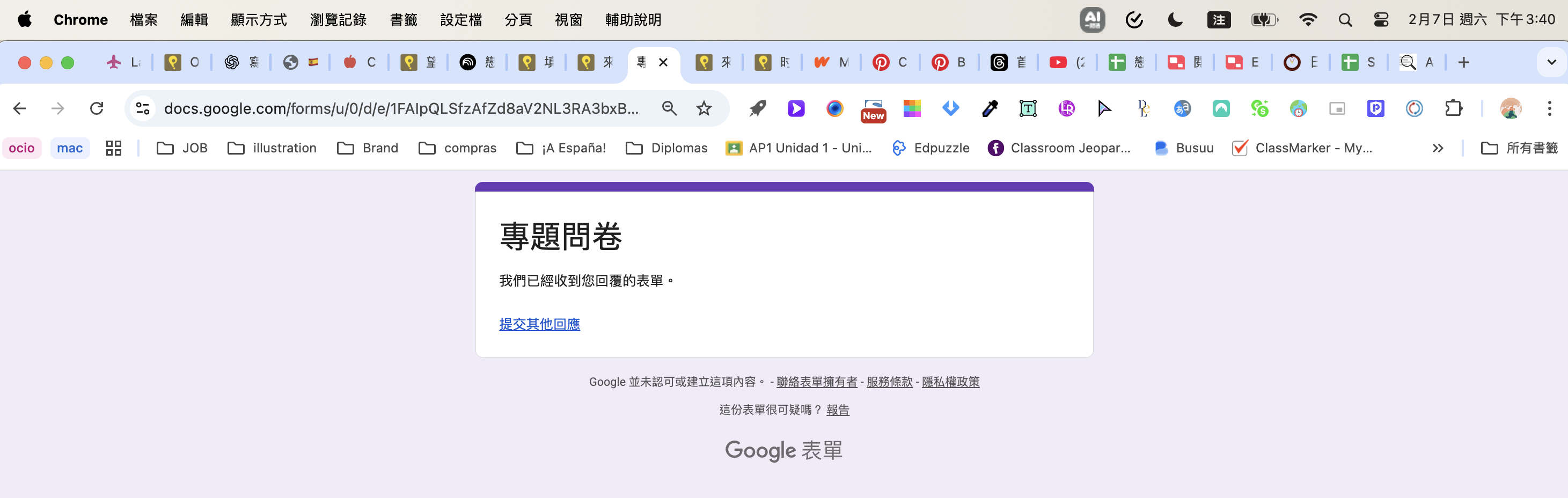Bookmark this page with the star

tap(704, 108)
